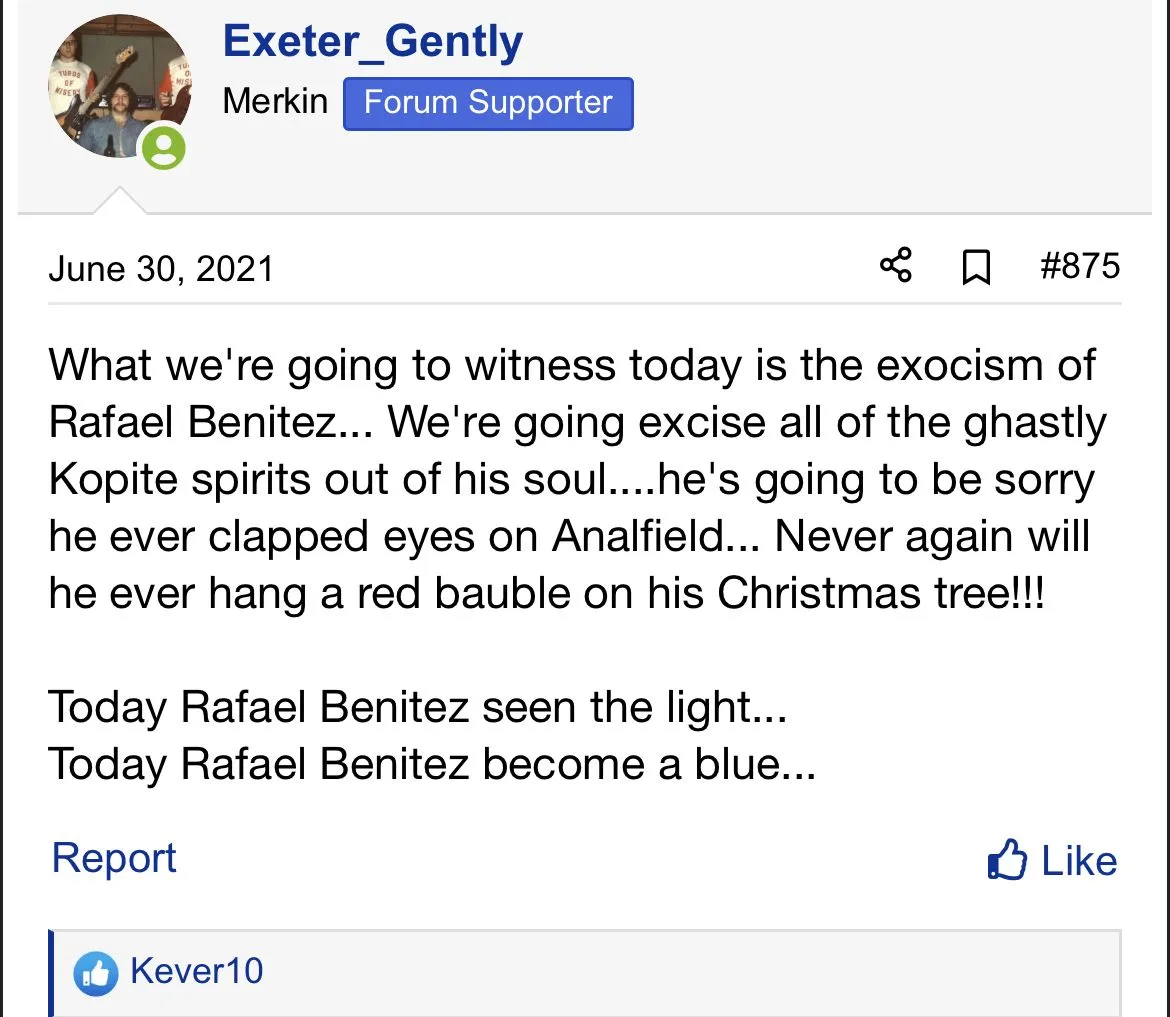This screenshot has height=1017, width=1170.
Task: Click the share icon on post #875
Action: click(895, 266)
